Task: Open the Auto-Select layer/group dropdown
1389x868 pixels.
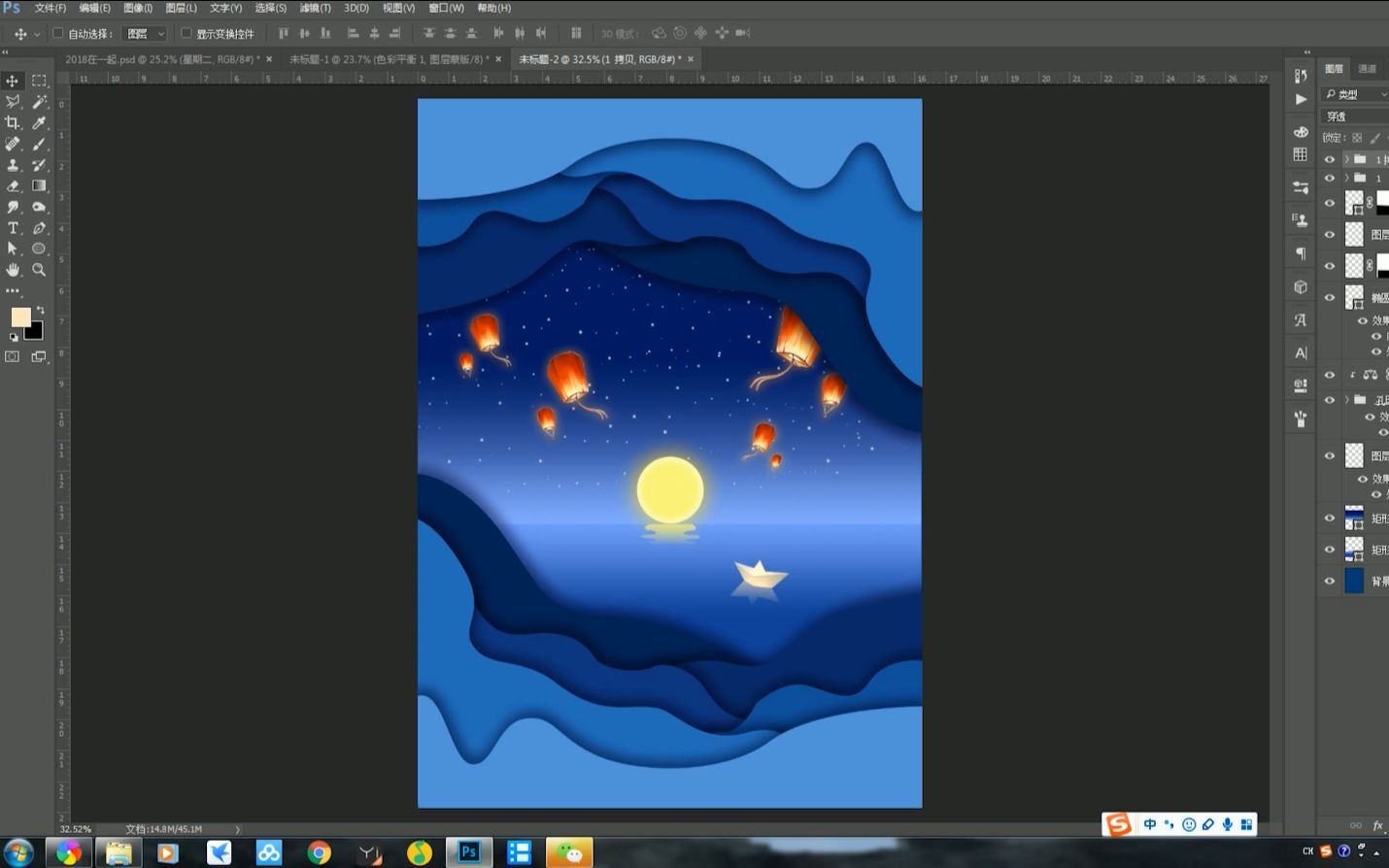Action: tap(146, 33)
